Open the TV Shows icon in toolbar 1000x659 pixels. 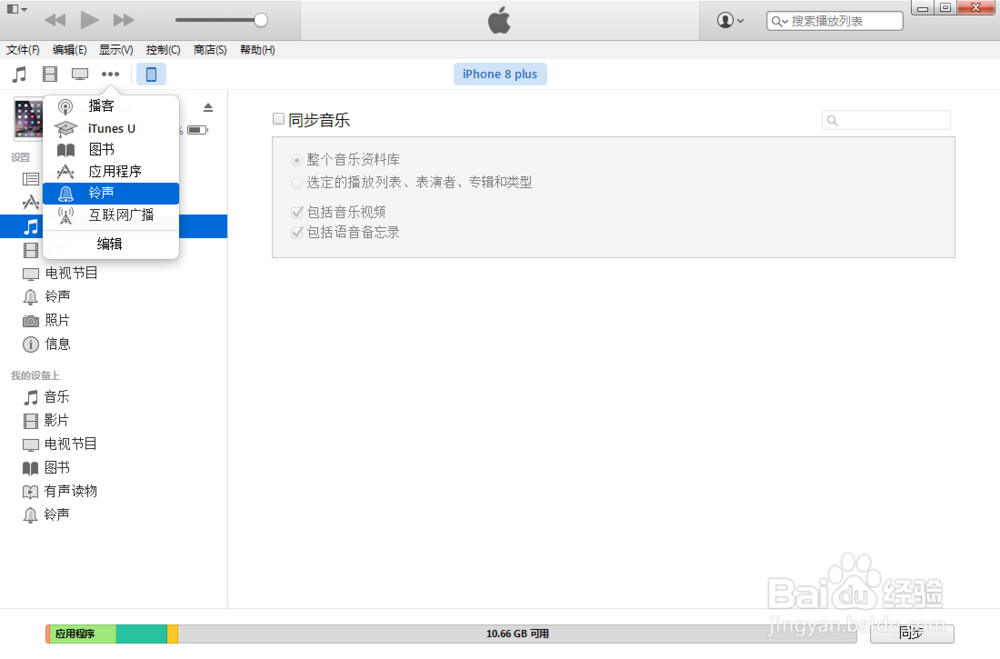pos(80,75)
